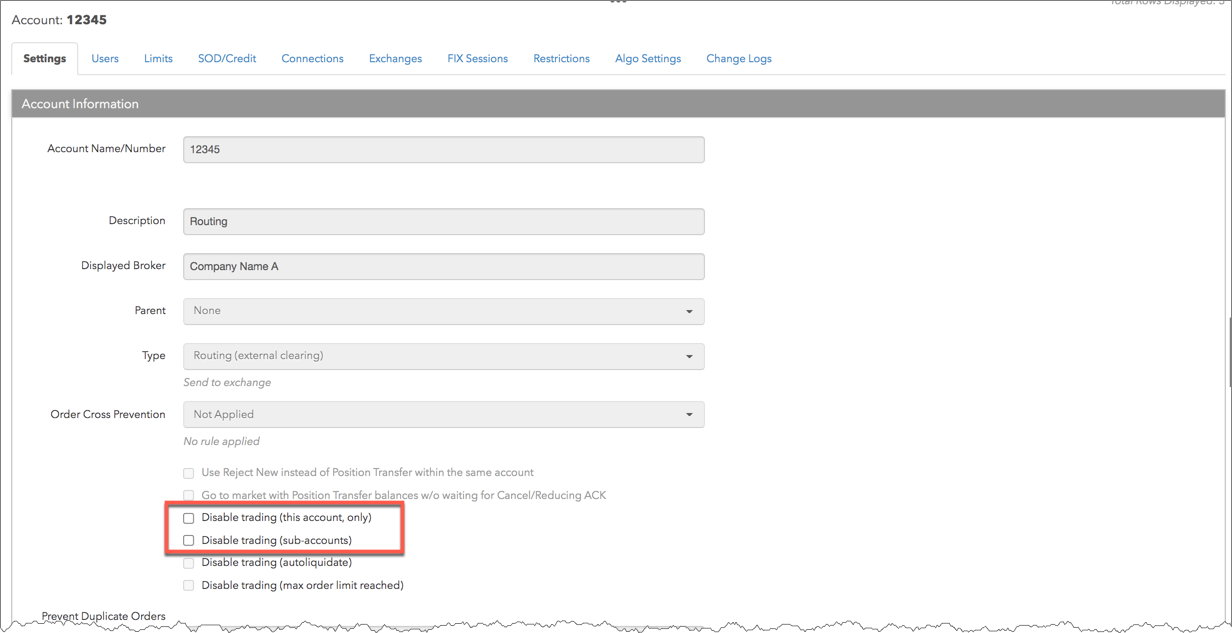The width and height of the screenshot is (1232, 633).
Task: Click the Account Name/Number field
Action: click(443, 149)
